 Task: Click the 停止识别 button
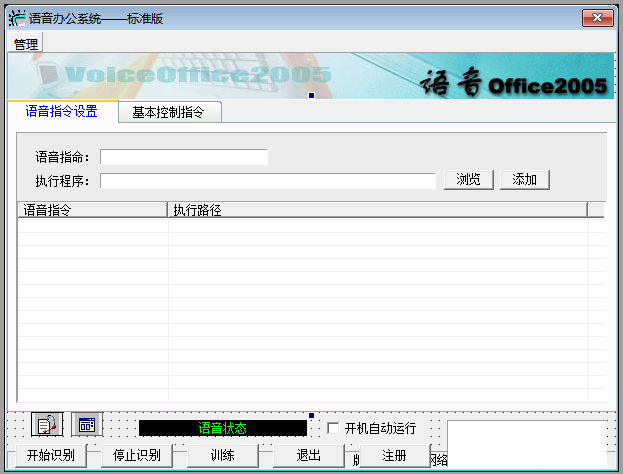pyautogui.click(x=137, y=455)
